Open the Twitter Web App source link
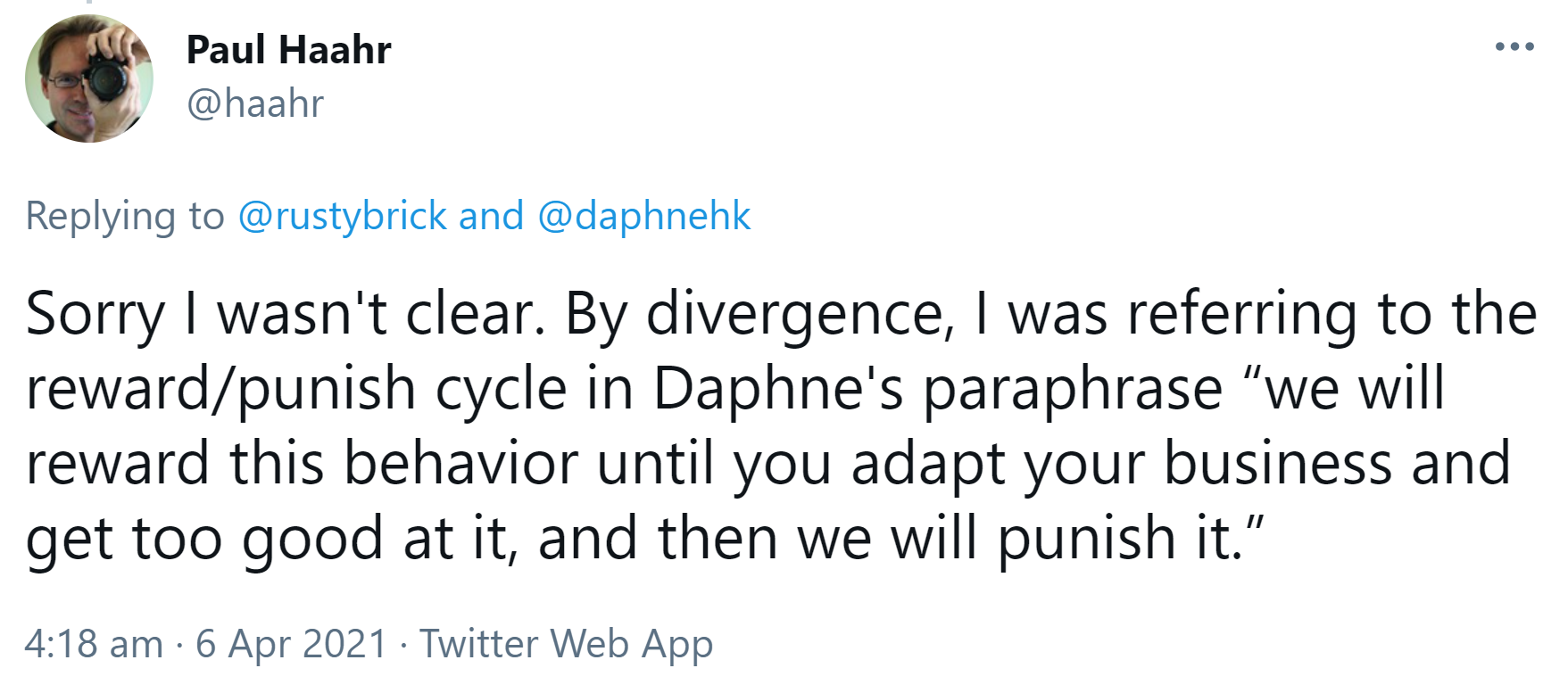Viewport: 1568px width, 693px height. (566, 644)
